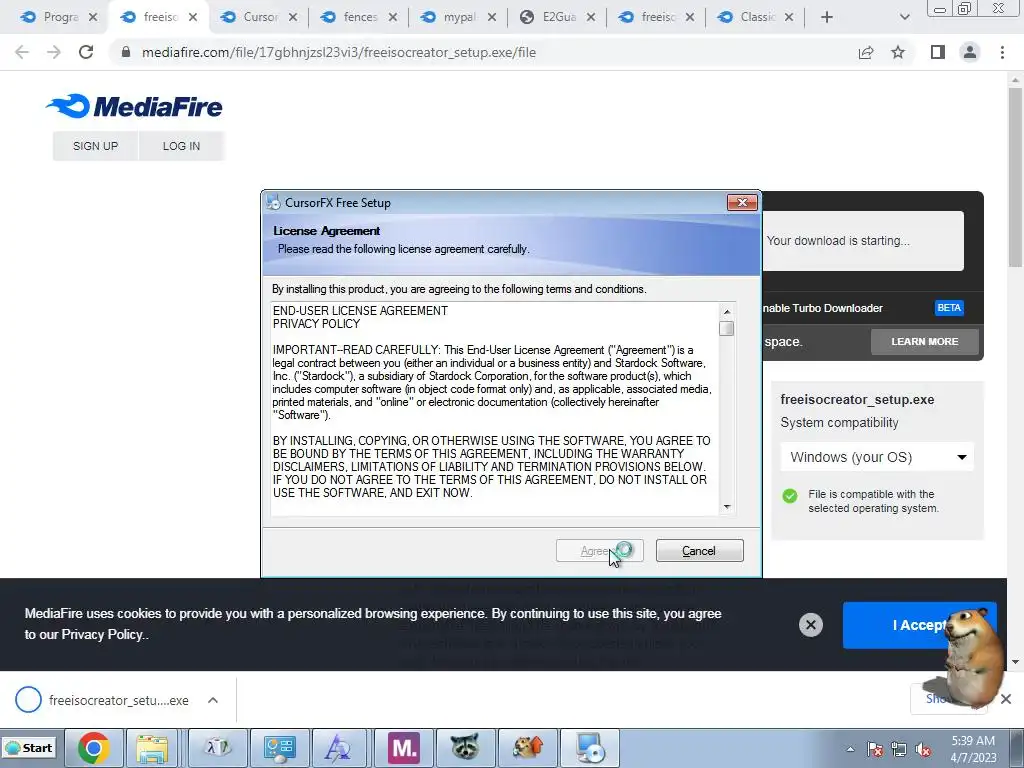Click the CursorFX Setup title bar icon

274,202
